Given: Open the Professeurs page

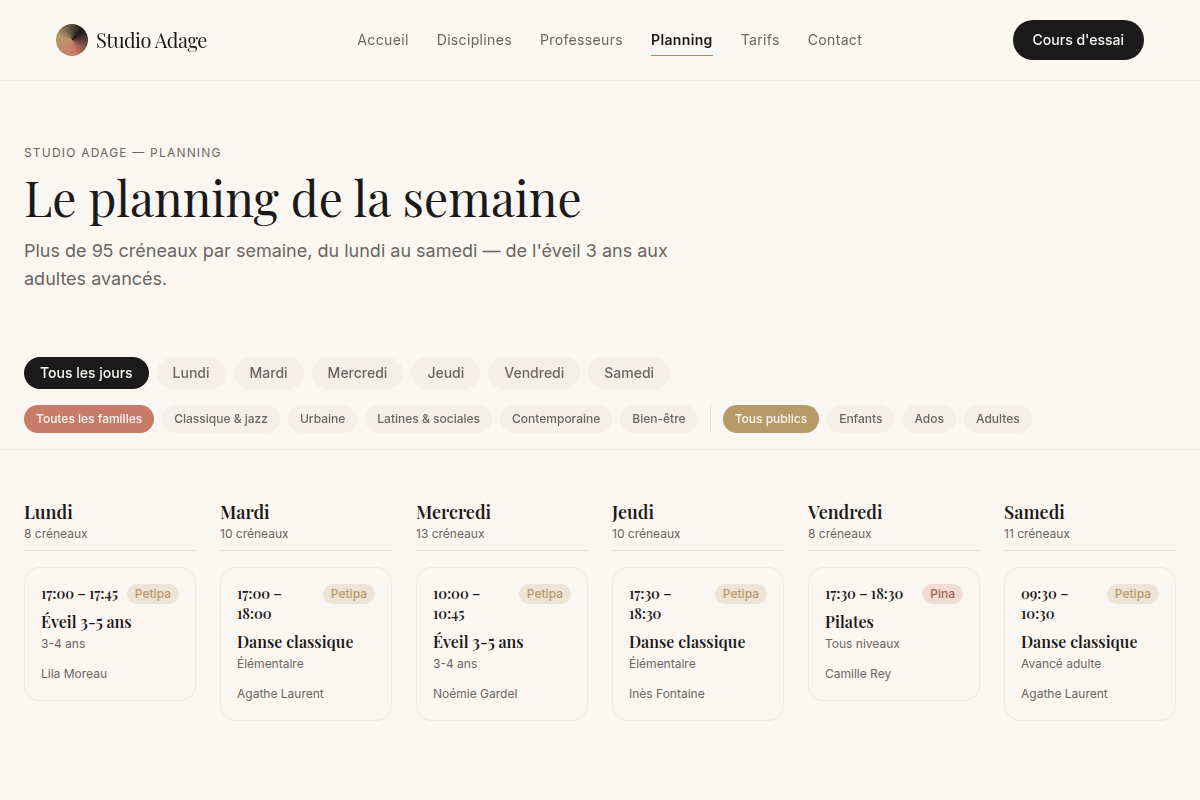Looking at the screenshot, I should tap(581, 40).
